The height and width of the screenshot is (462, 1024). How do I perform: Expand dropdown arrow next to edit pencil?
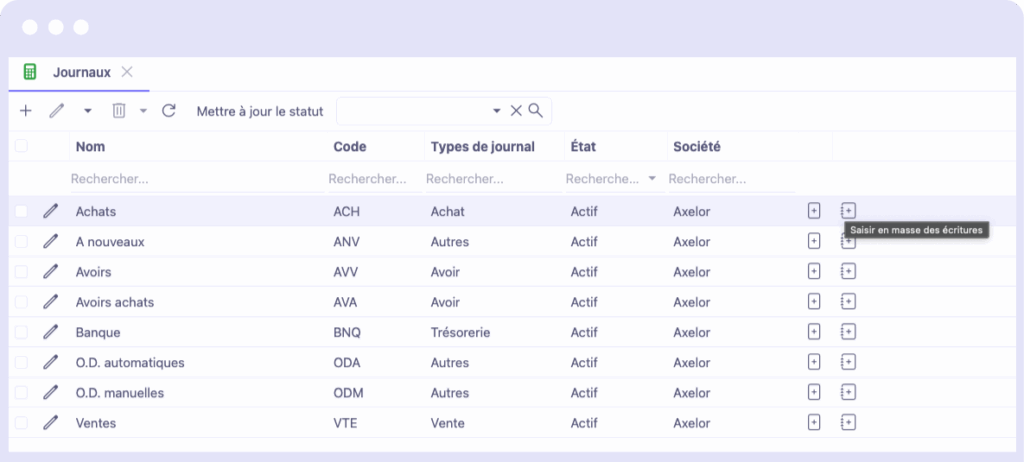tap(88, 111)
